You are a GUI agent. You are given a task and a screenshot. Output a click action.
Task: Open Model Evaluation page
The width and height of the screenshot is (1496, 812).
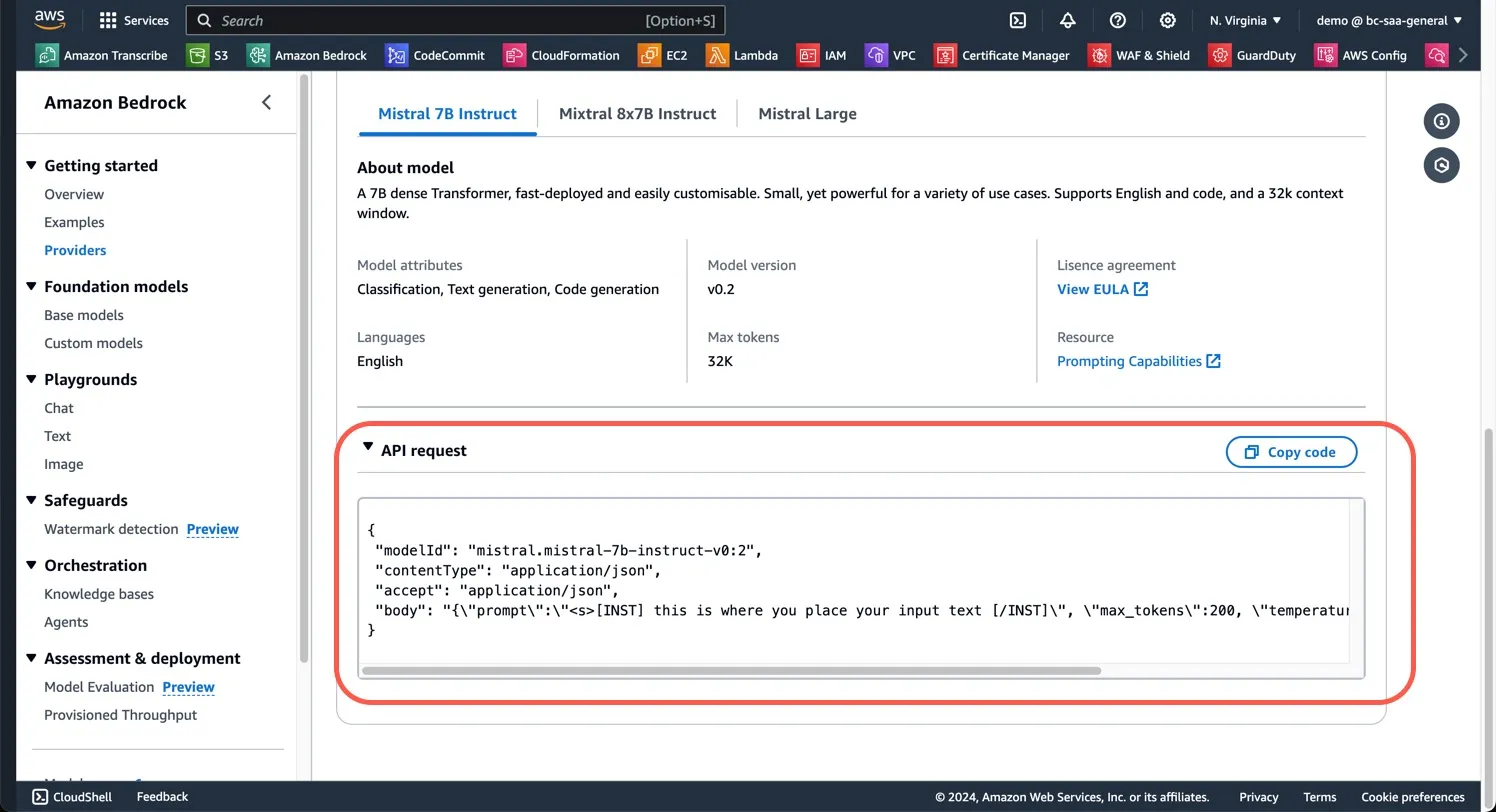99,687
